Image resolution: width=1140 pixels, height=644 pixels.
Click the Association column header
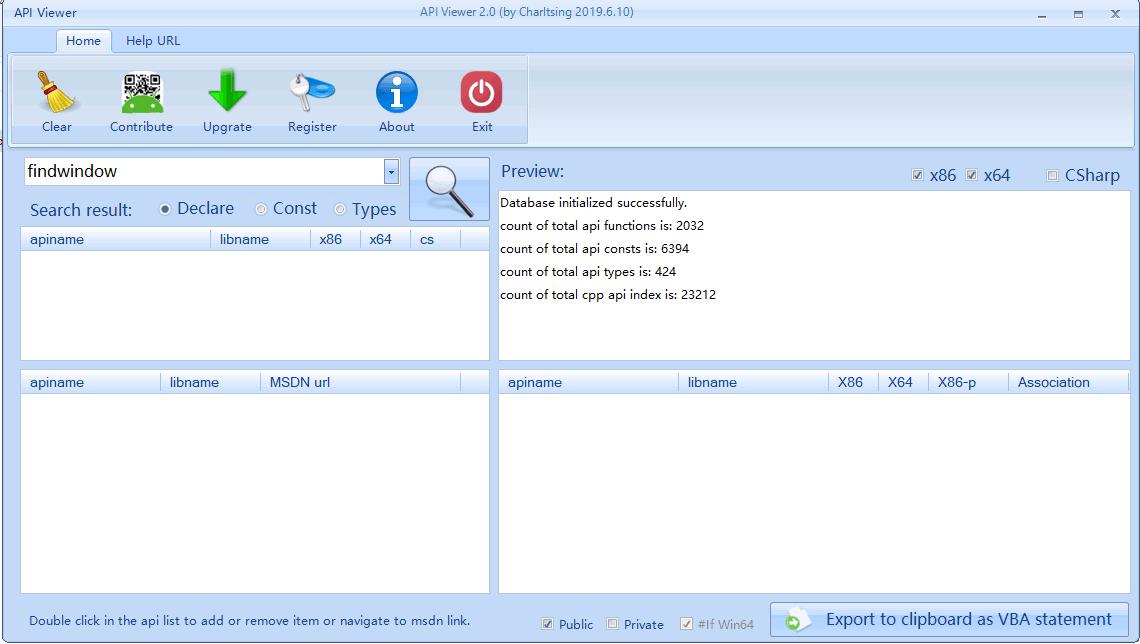click(1069, 383)
